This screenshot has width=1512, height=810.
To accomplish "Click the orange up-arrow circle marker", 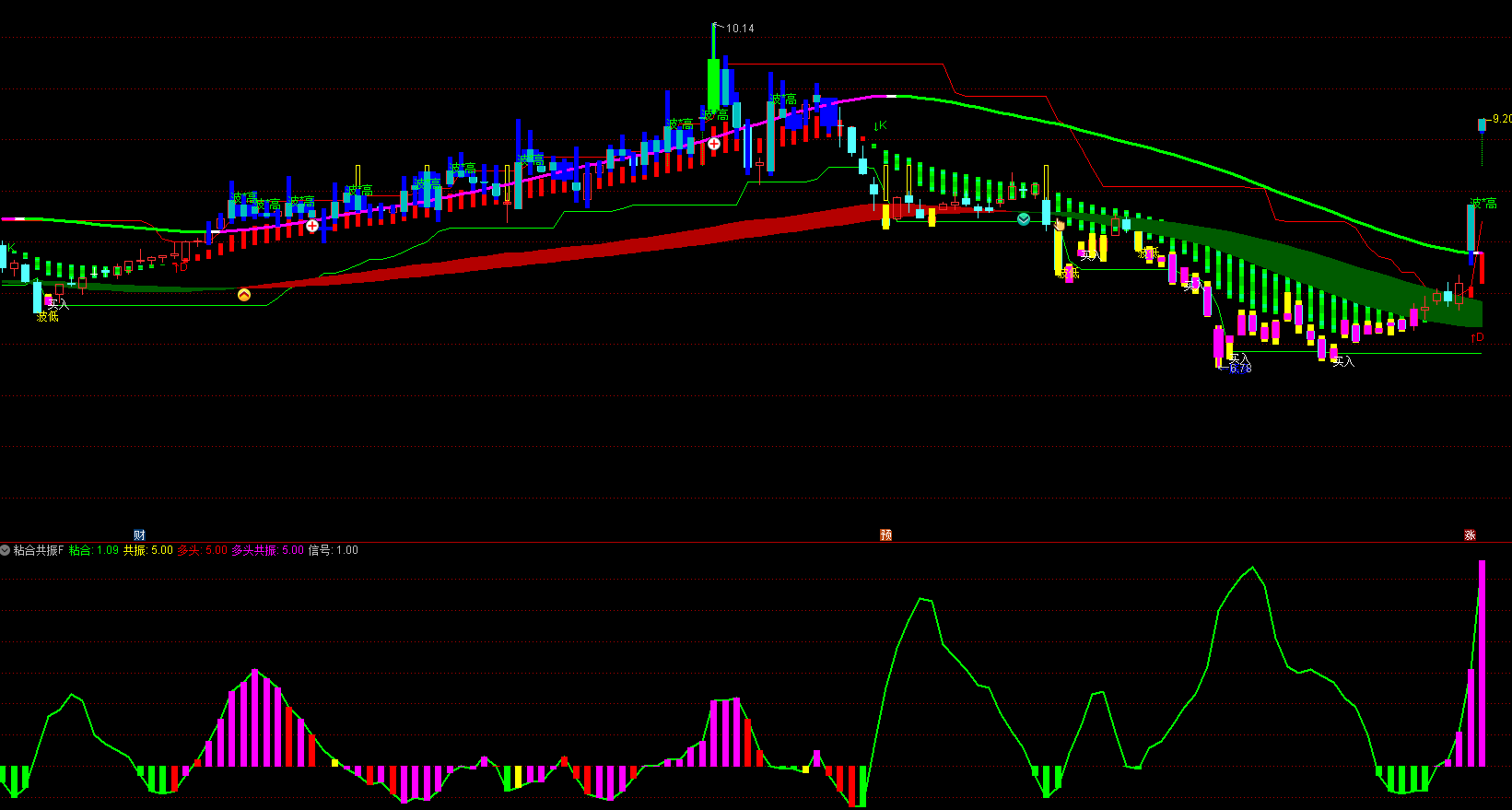I will (x=244, y=295).
